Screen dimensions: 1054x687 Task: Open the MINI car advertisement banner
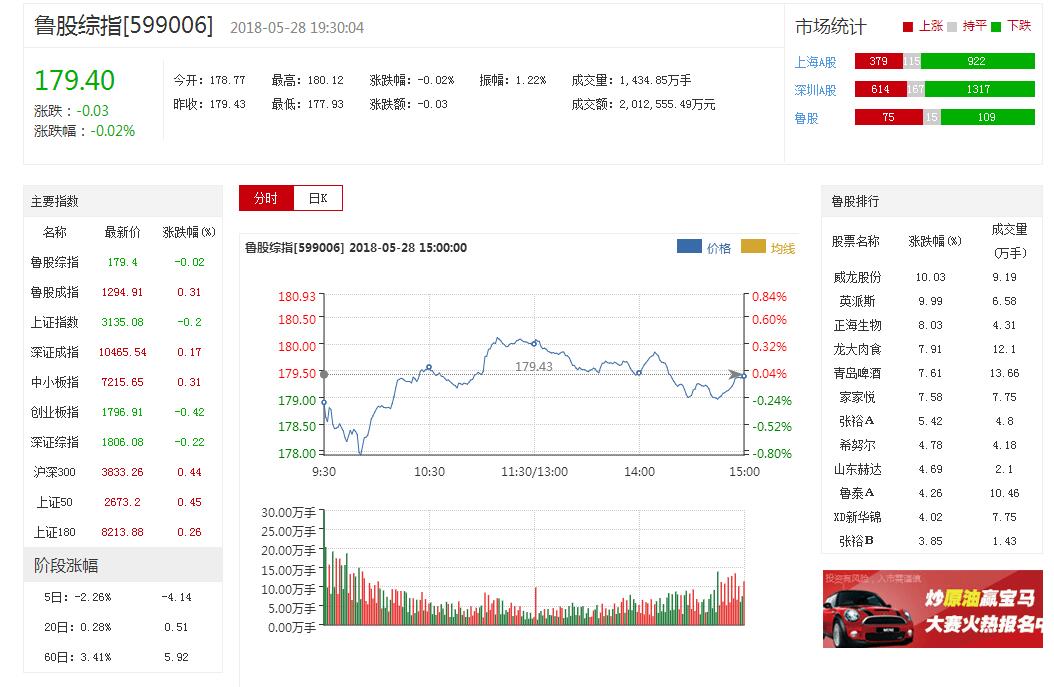[x=932, y=609]
